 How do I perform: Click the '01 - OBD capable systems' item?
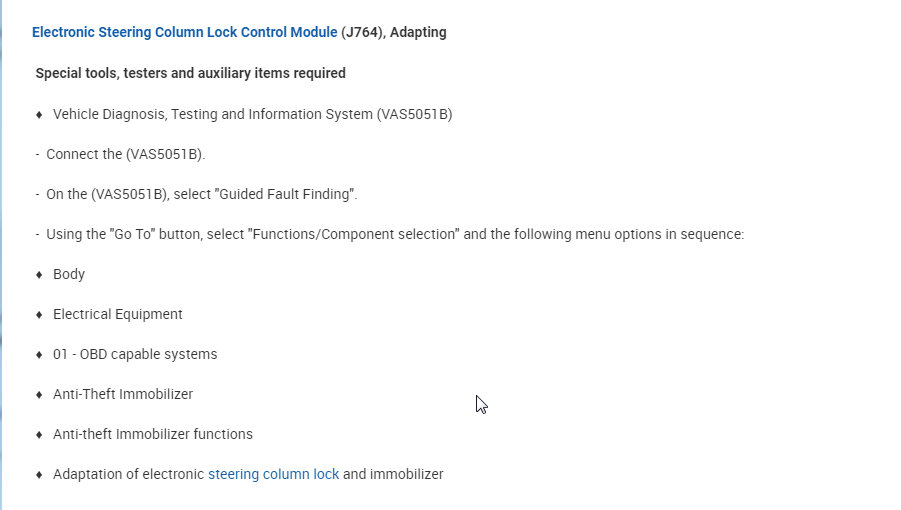[134, 354]
